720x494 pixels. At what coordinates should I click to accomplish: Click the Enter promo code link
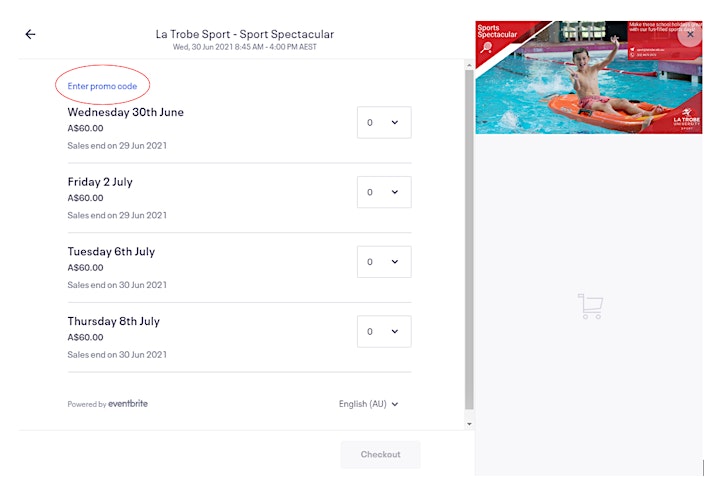(x=102, y=86)
